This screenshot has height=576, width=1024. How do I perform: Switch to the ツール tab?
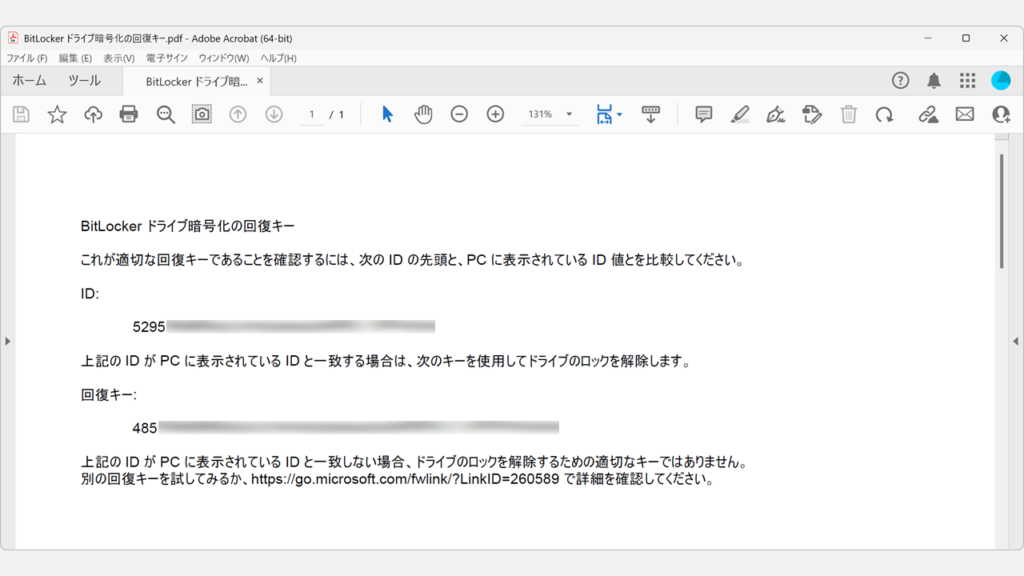[x=84, y=80]
